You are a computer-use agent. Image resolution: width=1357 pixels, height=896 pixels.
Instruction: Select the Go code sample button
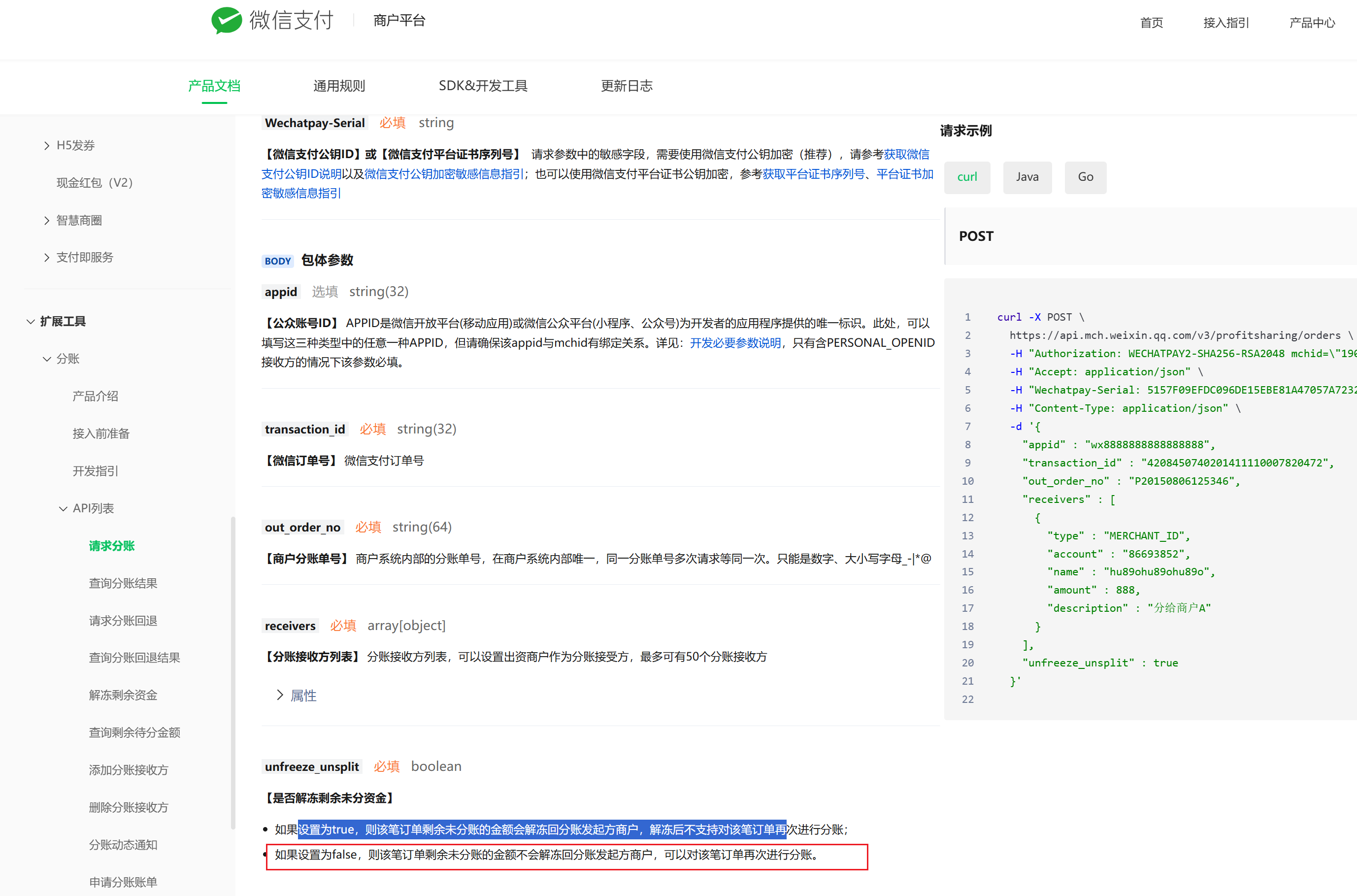pos(1085,177)
